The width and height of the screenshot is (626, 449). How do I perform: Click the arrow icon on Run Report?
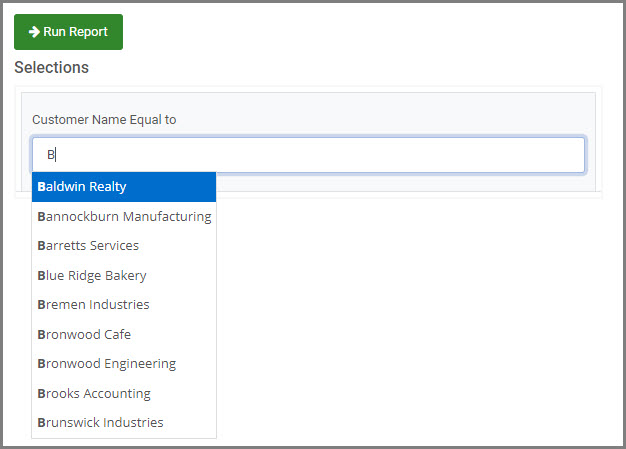[x=34, y=32]
